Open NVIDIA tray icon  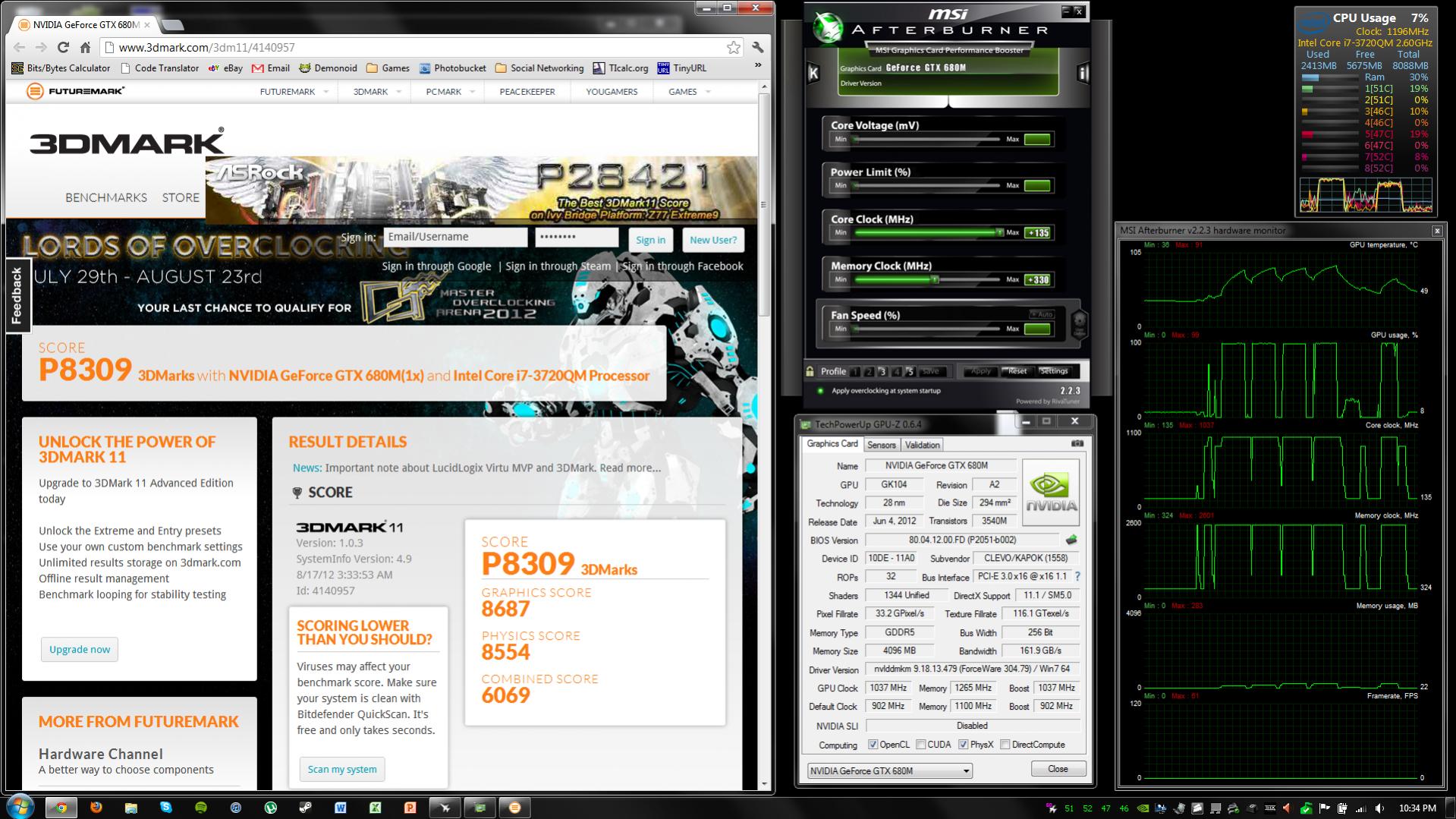1143,808
